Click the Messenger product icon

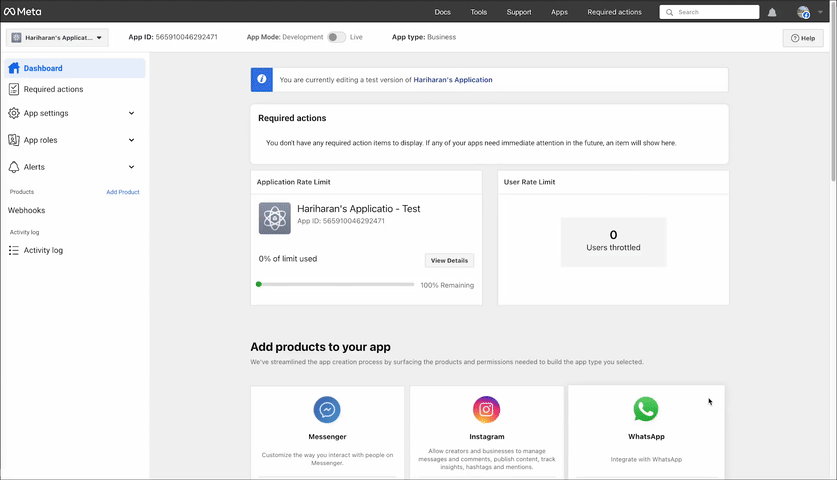[x=327, y=410]
